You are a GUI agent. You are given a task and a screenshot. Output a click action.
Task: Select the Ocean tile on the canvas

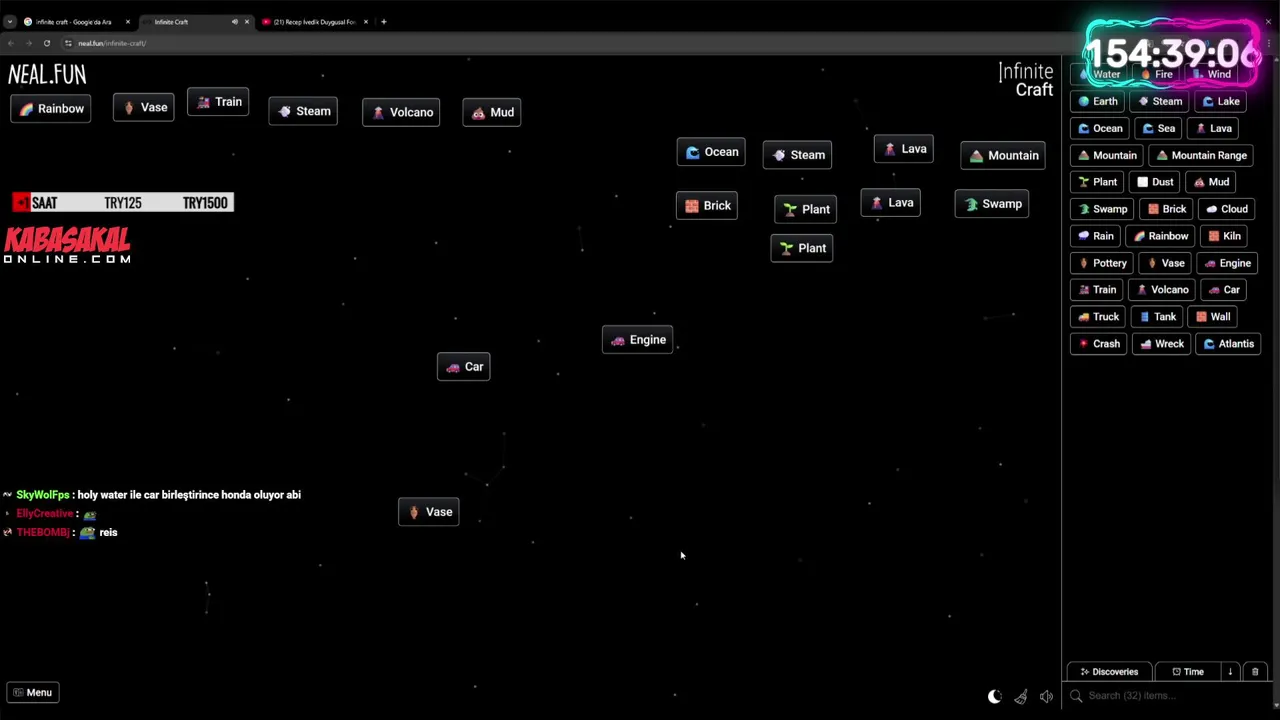tap(711, 152)
